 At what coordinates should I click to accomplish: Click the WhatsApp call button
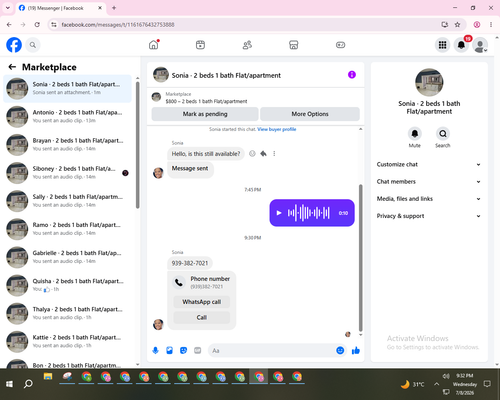(x=202, y=302)
